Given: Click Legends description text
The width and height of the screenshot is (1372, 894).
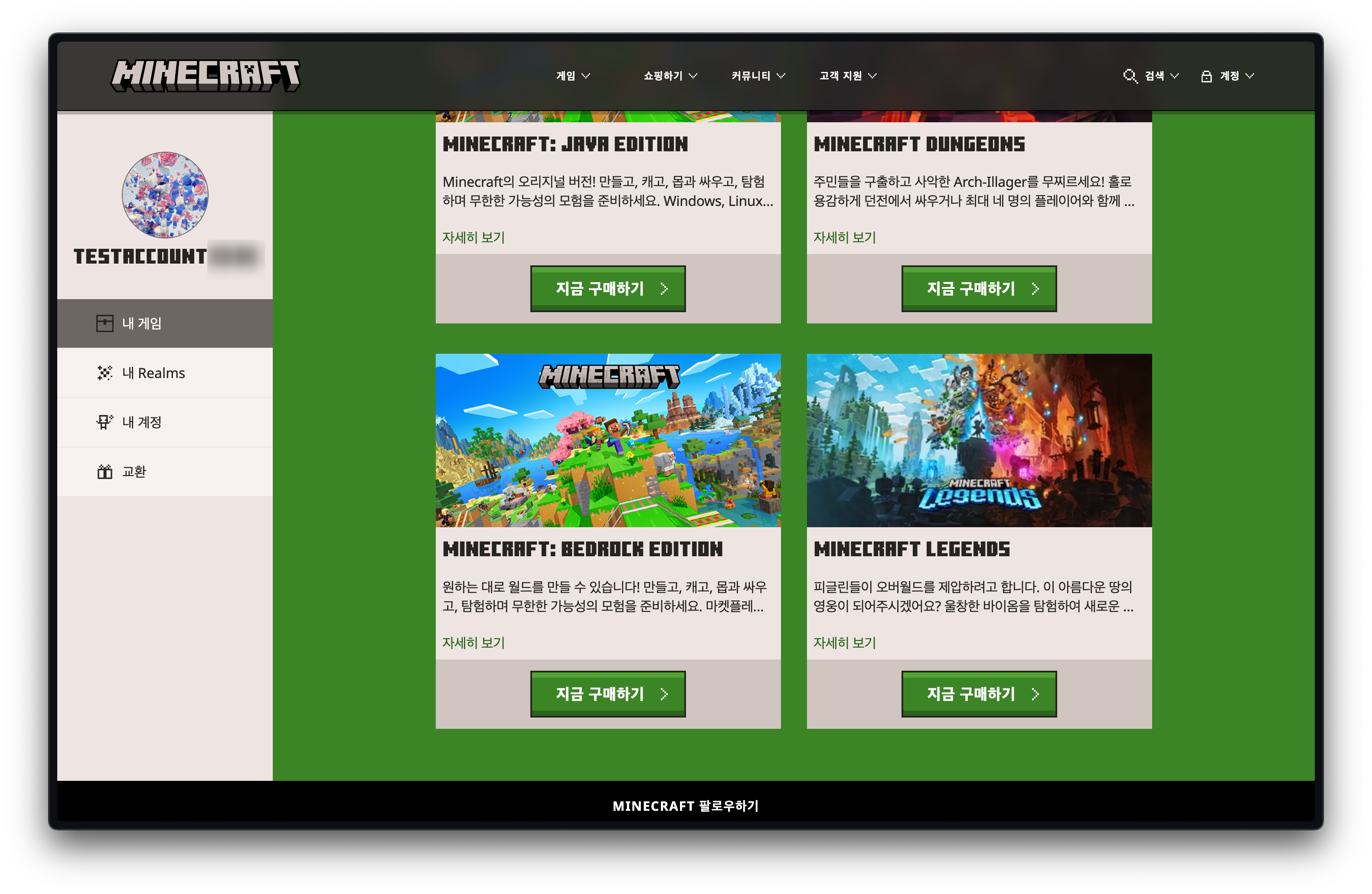Looking at the screenshot, I should 973,597.
